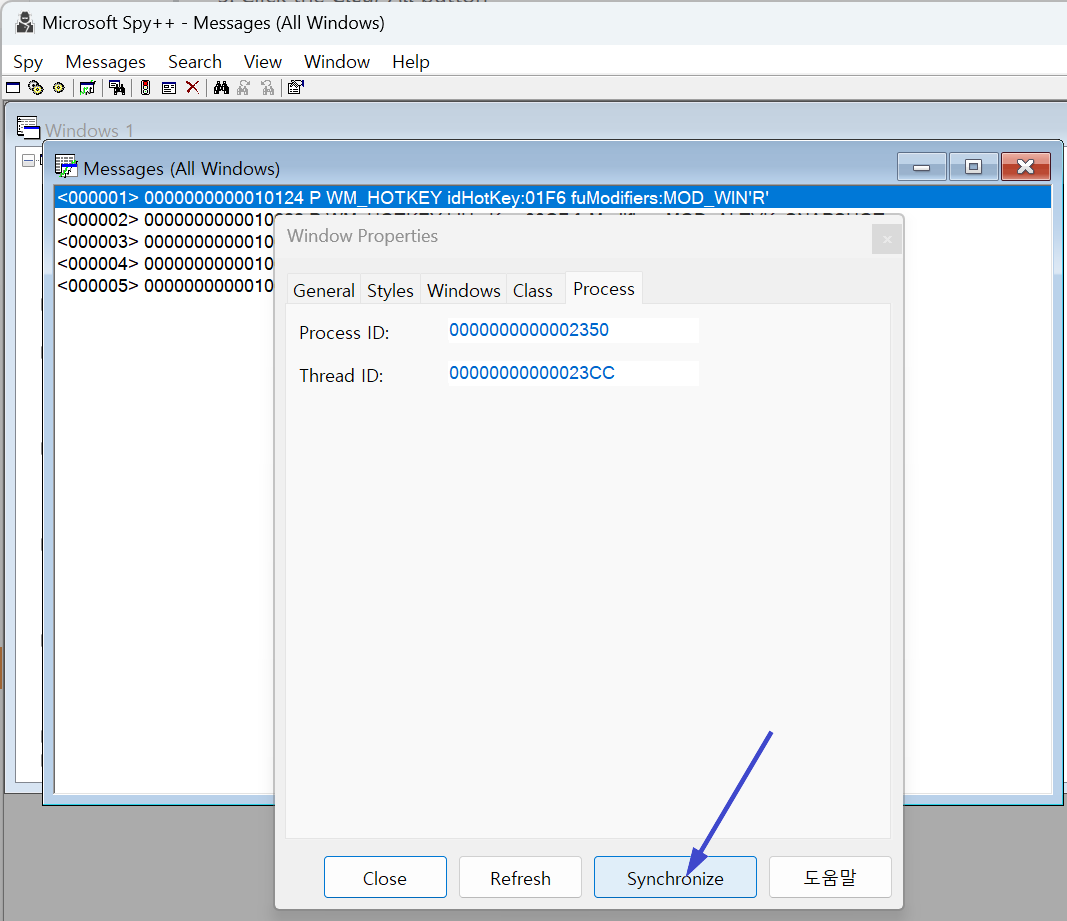Click the Windows 1 child window icon
Viewport: 1067px width, 921px height.
(28, 127)
